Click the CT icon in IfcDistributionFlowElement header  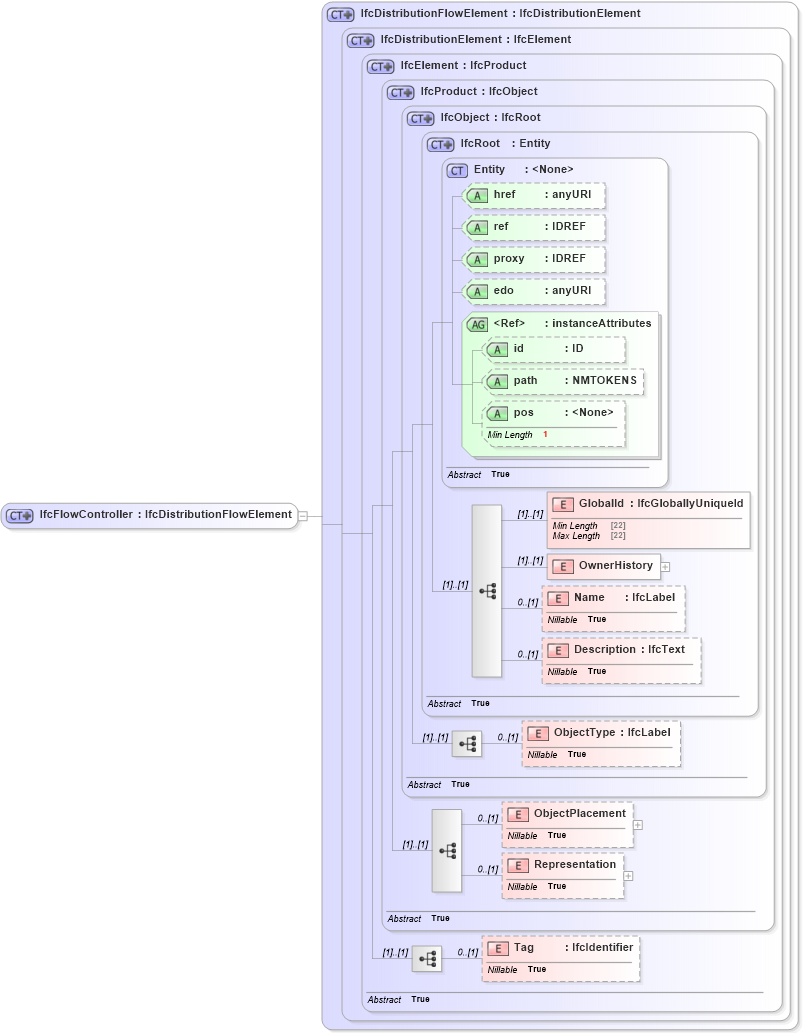point(337,13)
